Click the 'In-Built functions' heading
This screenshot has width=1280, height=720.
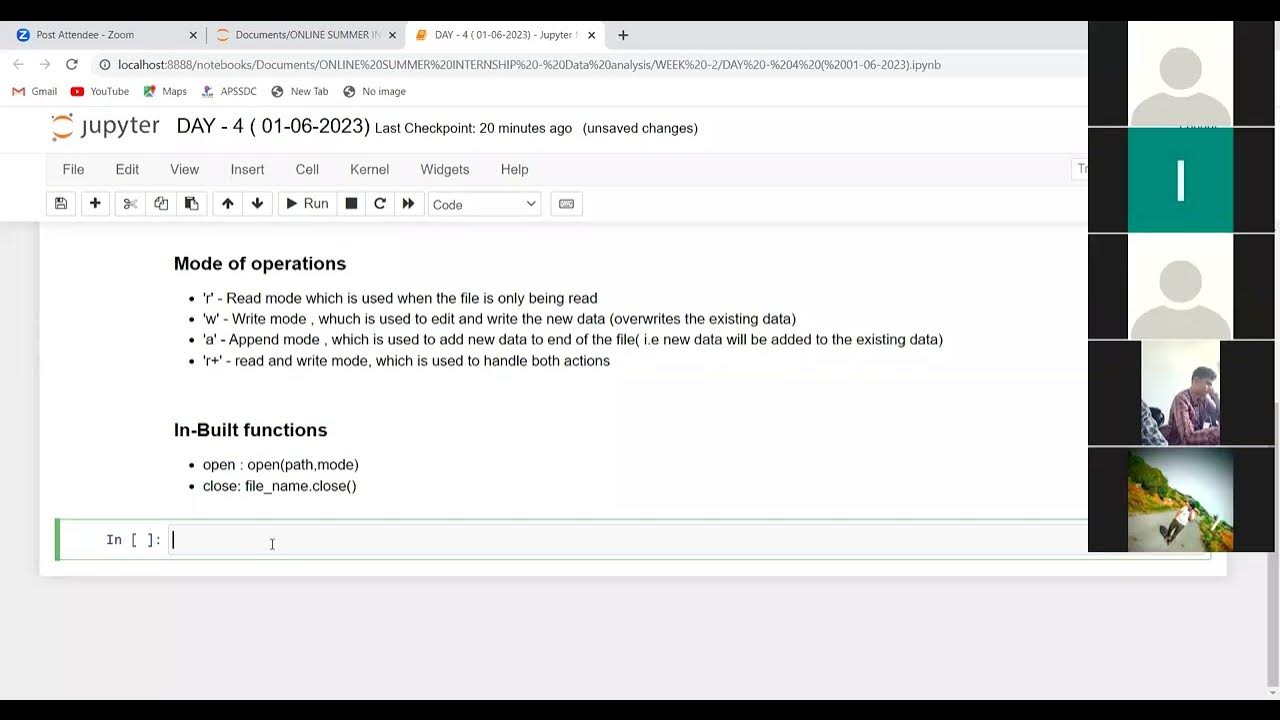pos(251,430)
